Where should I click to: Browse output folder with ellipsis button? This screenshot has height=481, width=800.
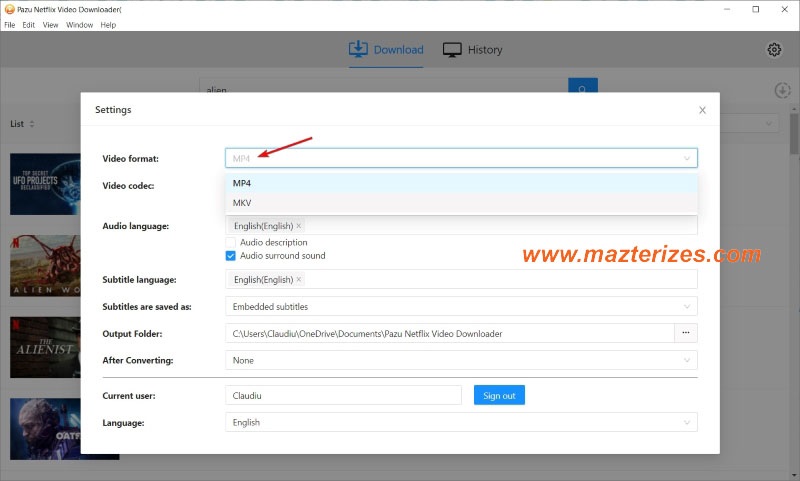click(x=686, y=333)
